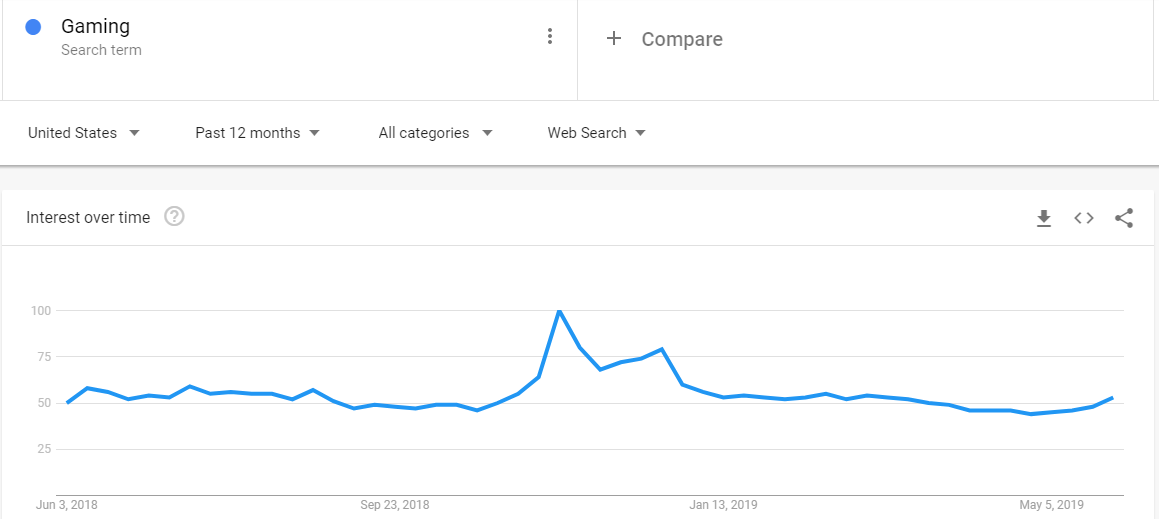Click the Sep 23, 2018 axis label
This screenshot has width=1159, height=519.
point(395,506)
